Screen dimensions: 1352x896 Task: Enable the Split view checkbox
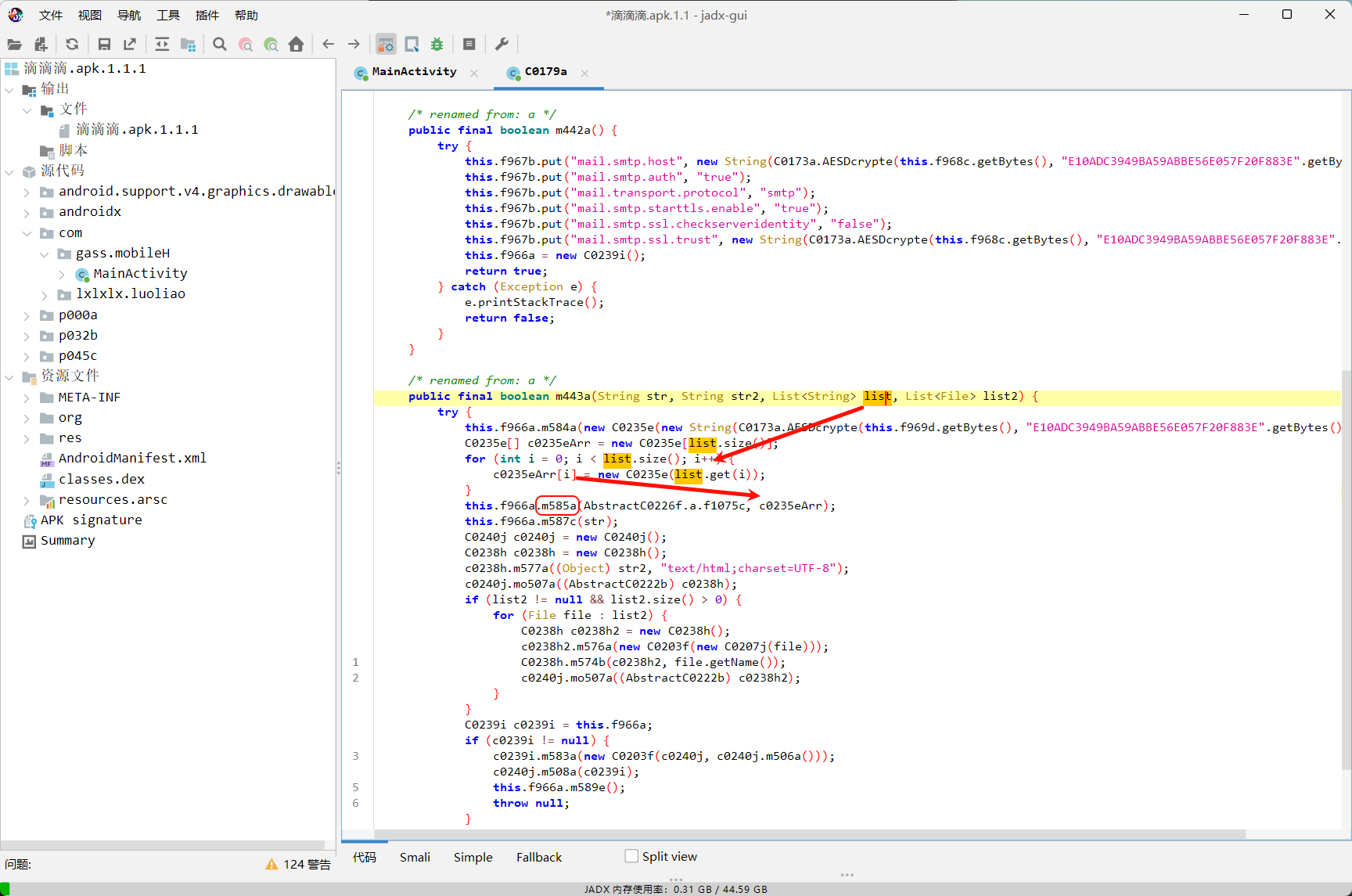click(x=631, y=856)
